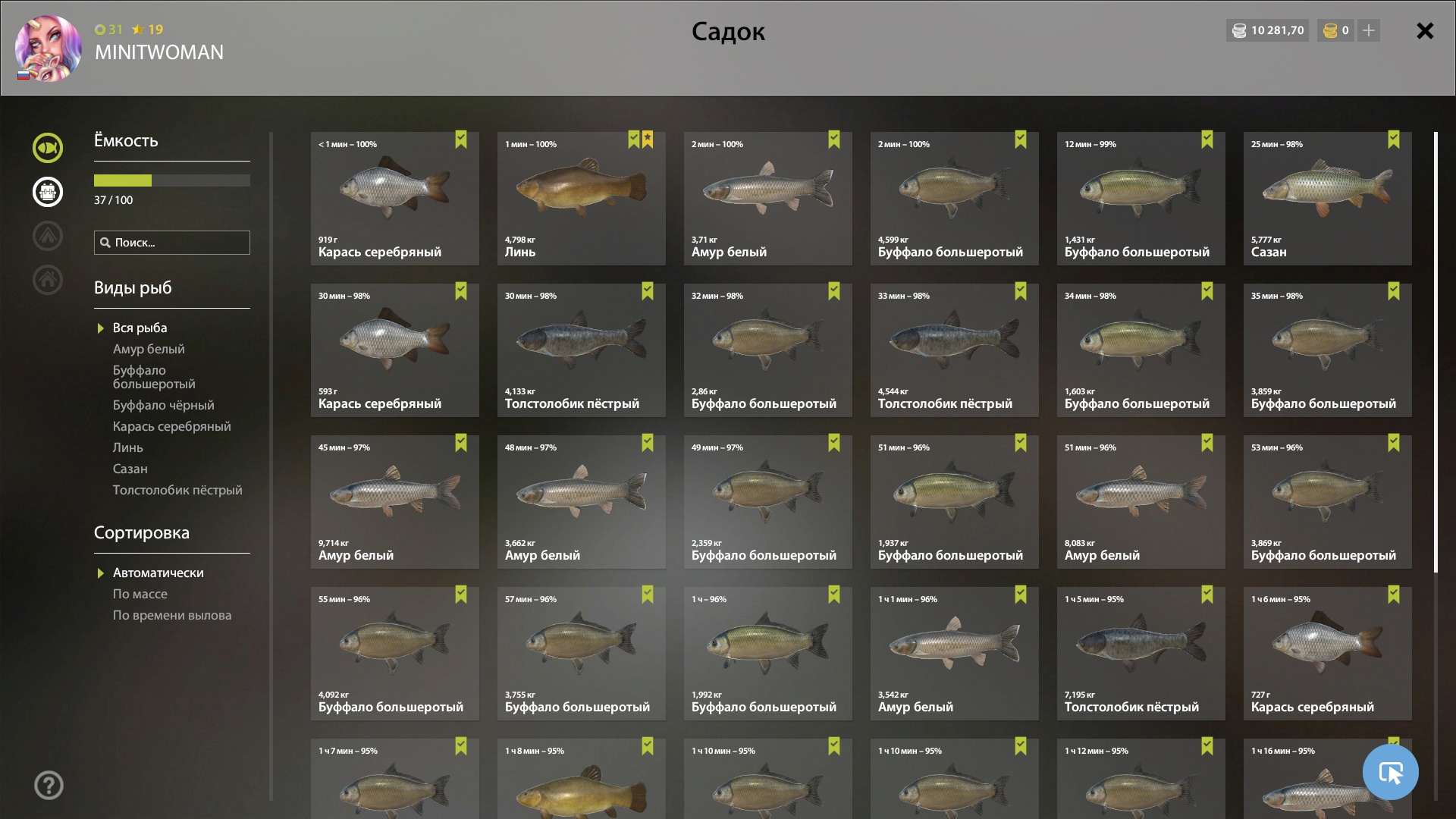Sort by По времени вылова
This screenshot has width=1456, height=819.
click(x=172, y=615)
